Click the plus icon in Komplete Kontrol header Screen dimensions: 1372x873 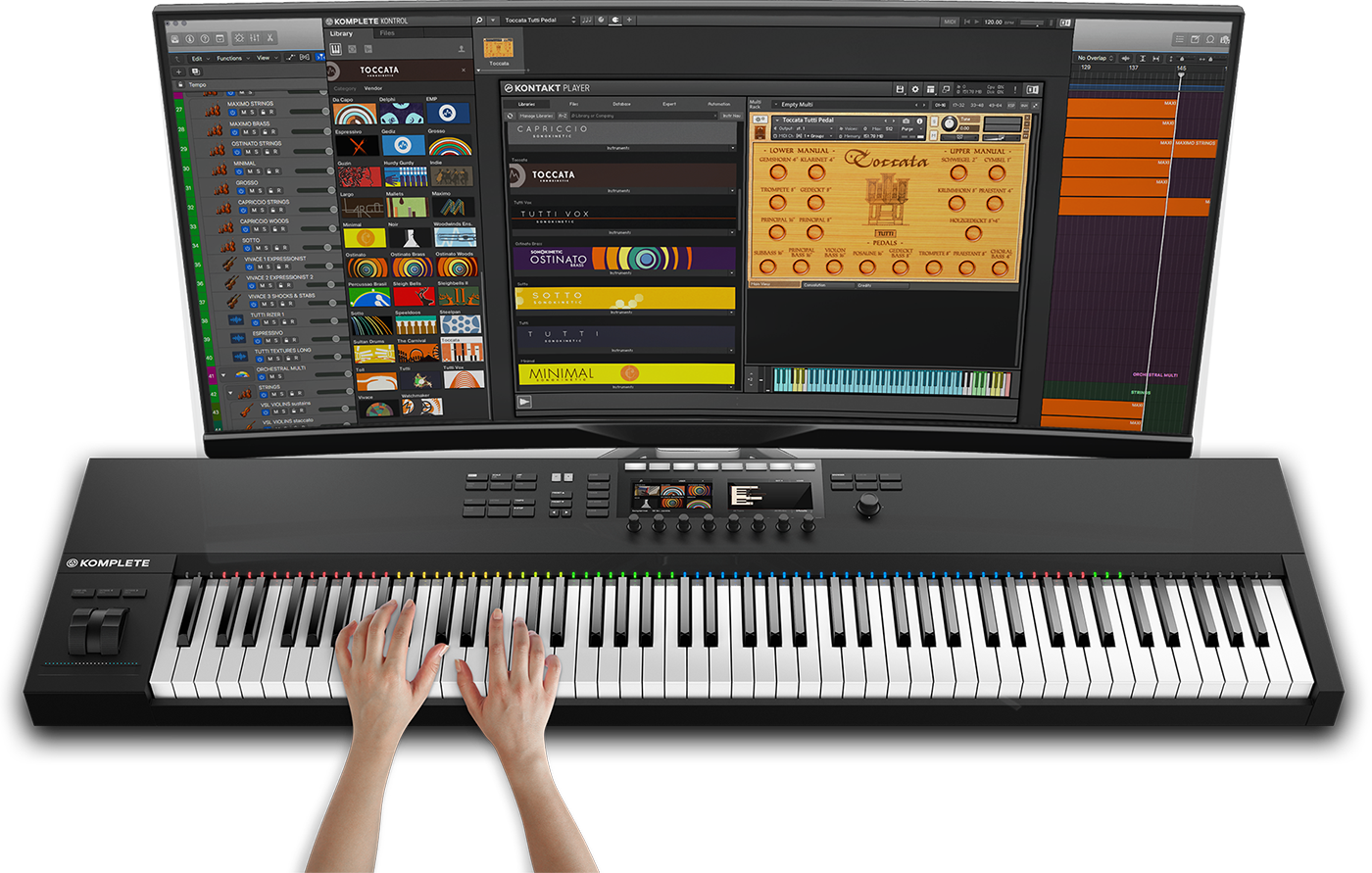(629, 20)
